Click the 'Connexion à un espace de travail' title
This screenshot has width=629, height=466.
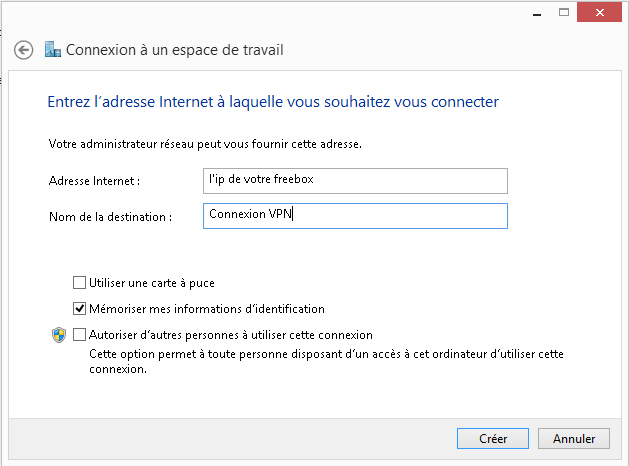(x=174, y=50)
